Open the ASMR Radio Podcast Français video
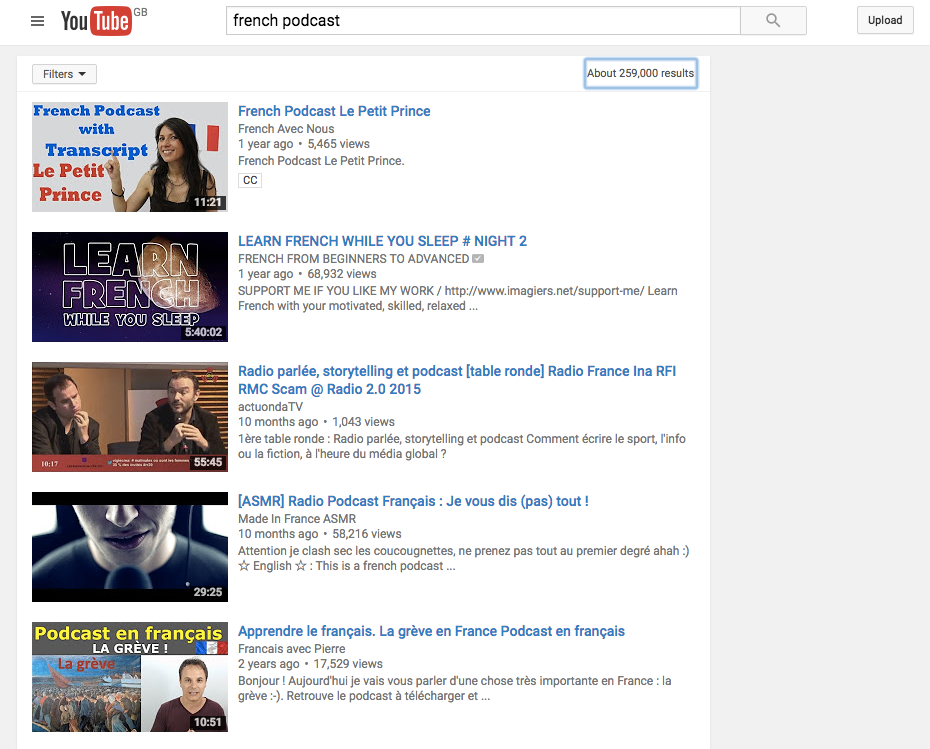The width and height of the screenshot is (930, 749). point(411,500)
